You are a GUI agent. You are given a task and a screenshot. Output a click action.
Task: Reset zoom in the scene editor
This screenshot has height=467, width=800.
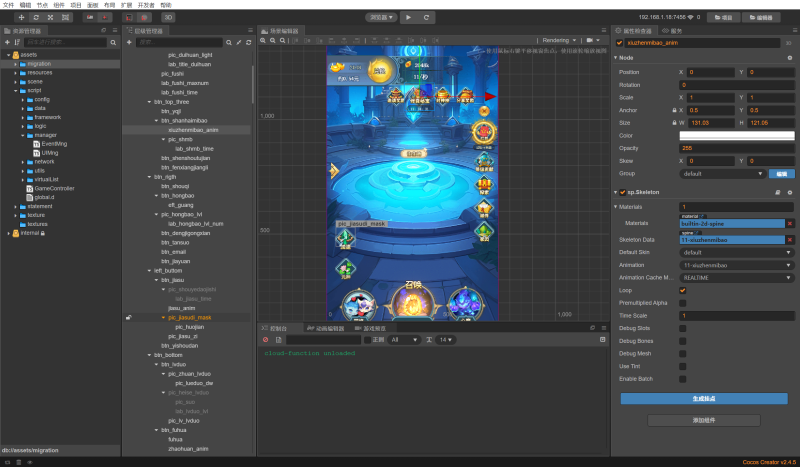click(282, 40)
